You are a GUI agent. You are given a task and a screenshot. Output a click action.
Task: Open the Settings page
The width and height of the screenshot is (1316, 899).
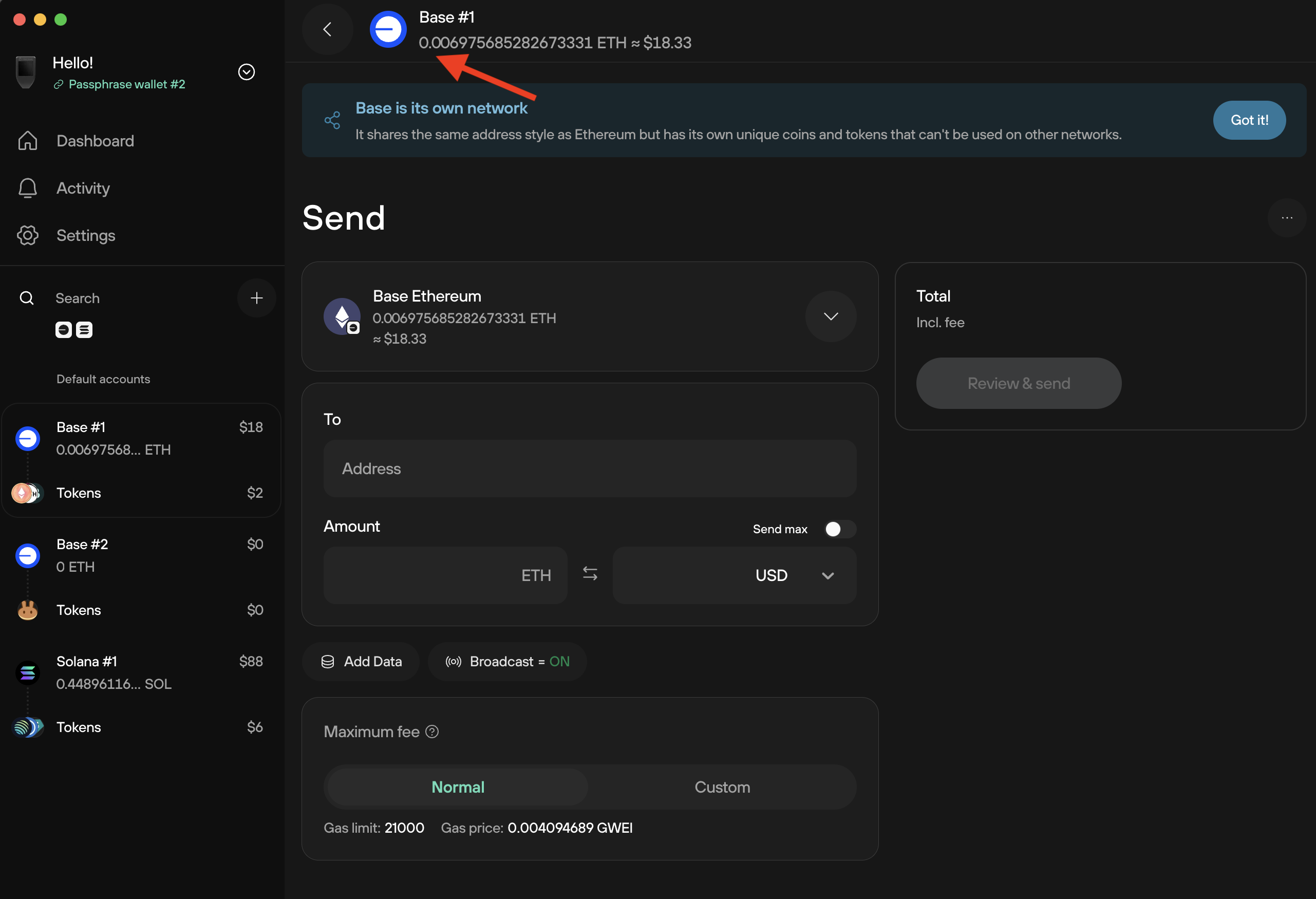click(x=86, y=235)
